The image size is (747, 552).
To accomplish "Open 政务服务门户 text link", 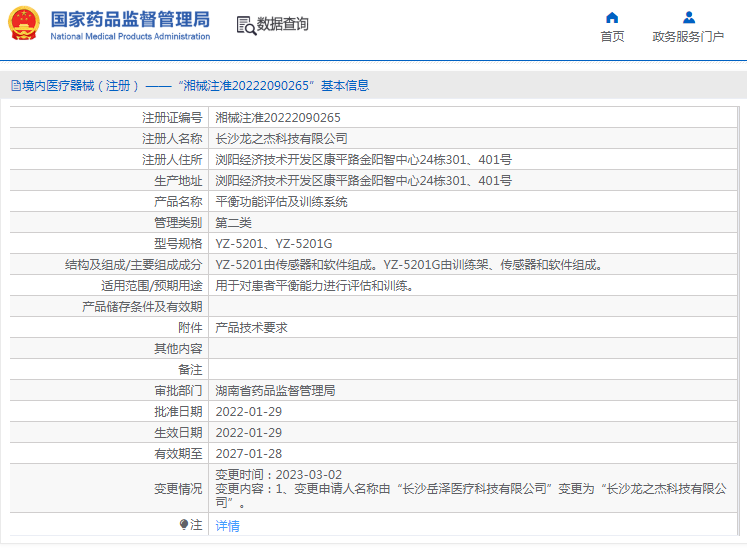I will point(688,36).
